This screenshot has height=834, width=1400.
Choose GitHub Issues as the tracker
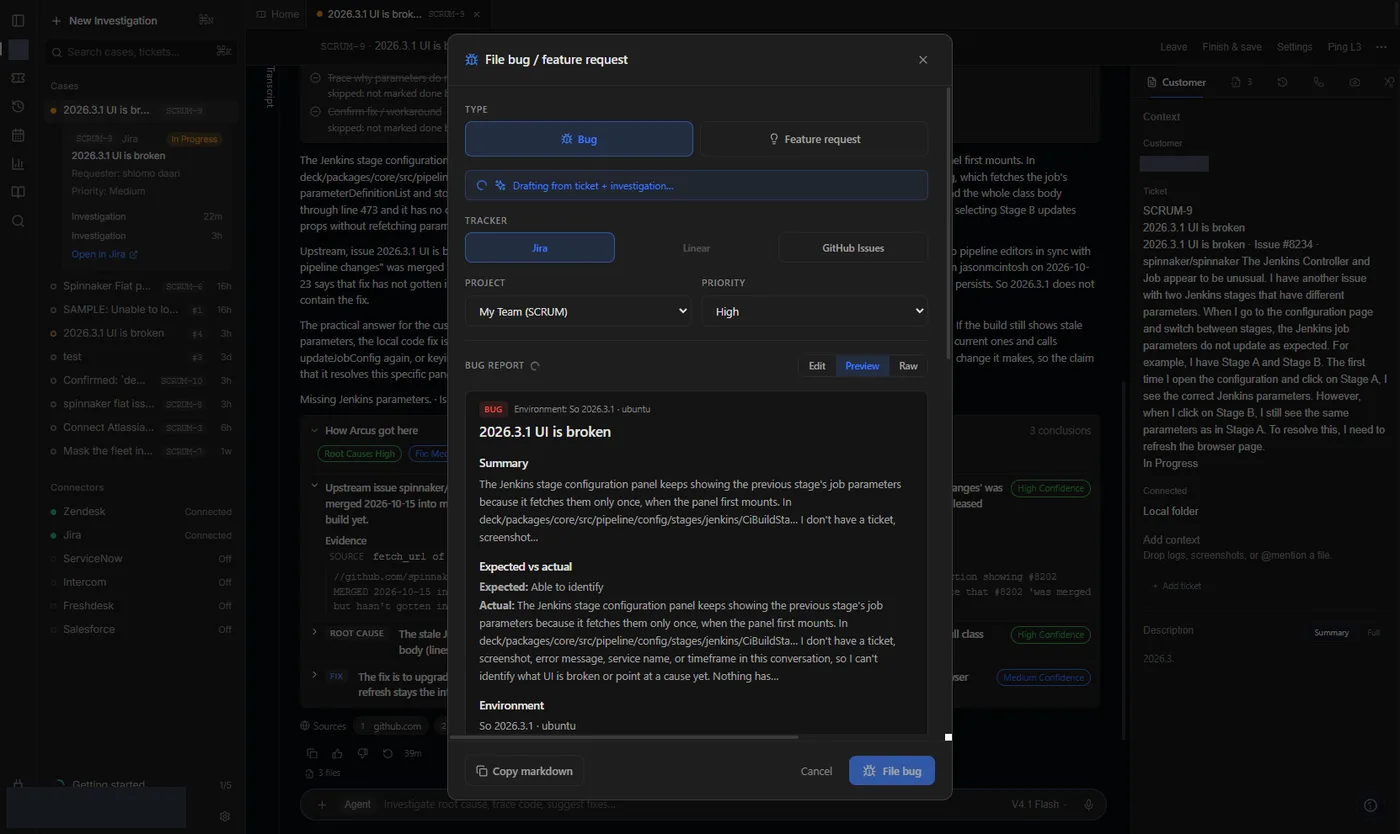(x=853, y=248)
